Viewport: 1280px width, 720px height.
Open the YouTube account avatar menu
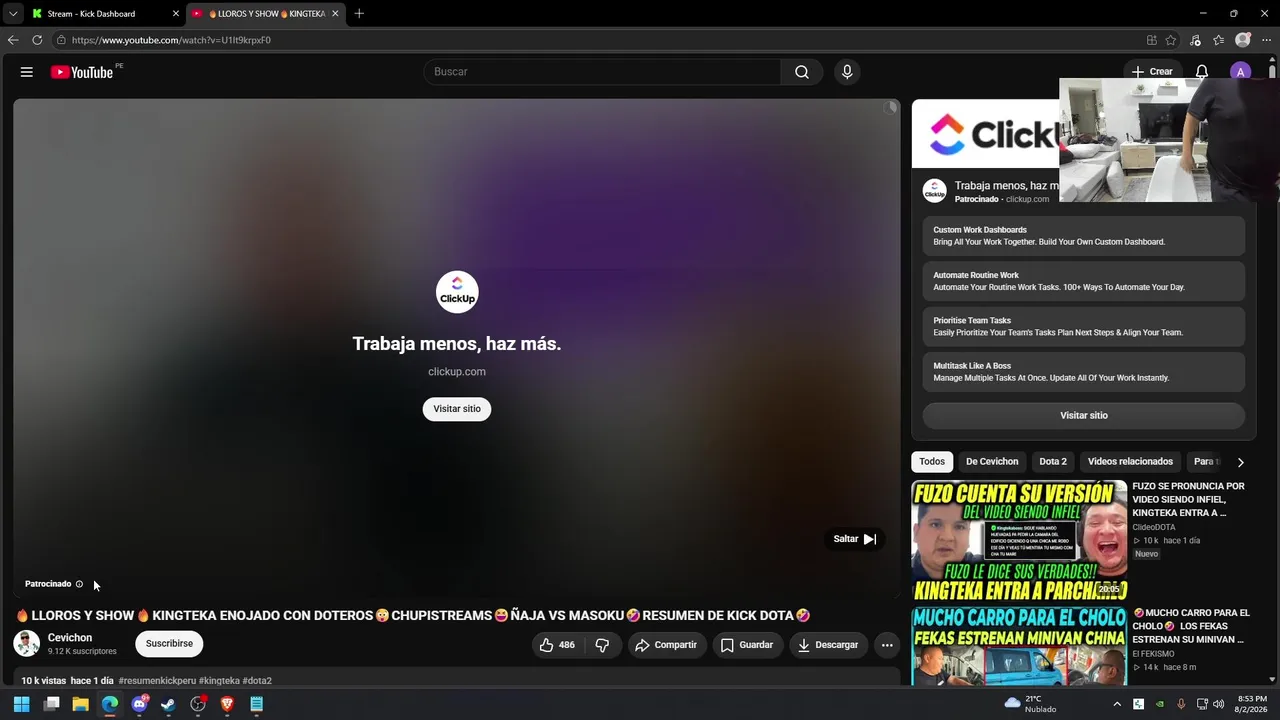[x=1241, y=72]
